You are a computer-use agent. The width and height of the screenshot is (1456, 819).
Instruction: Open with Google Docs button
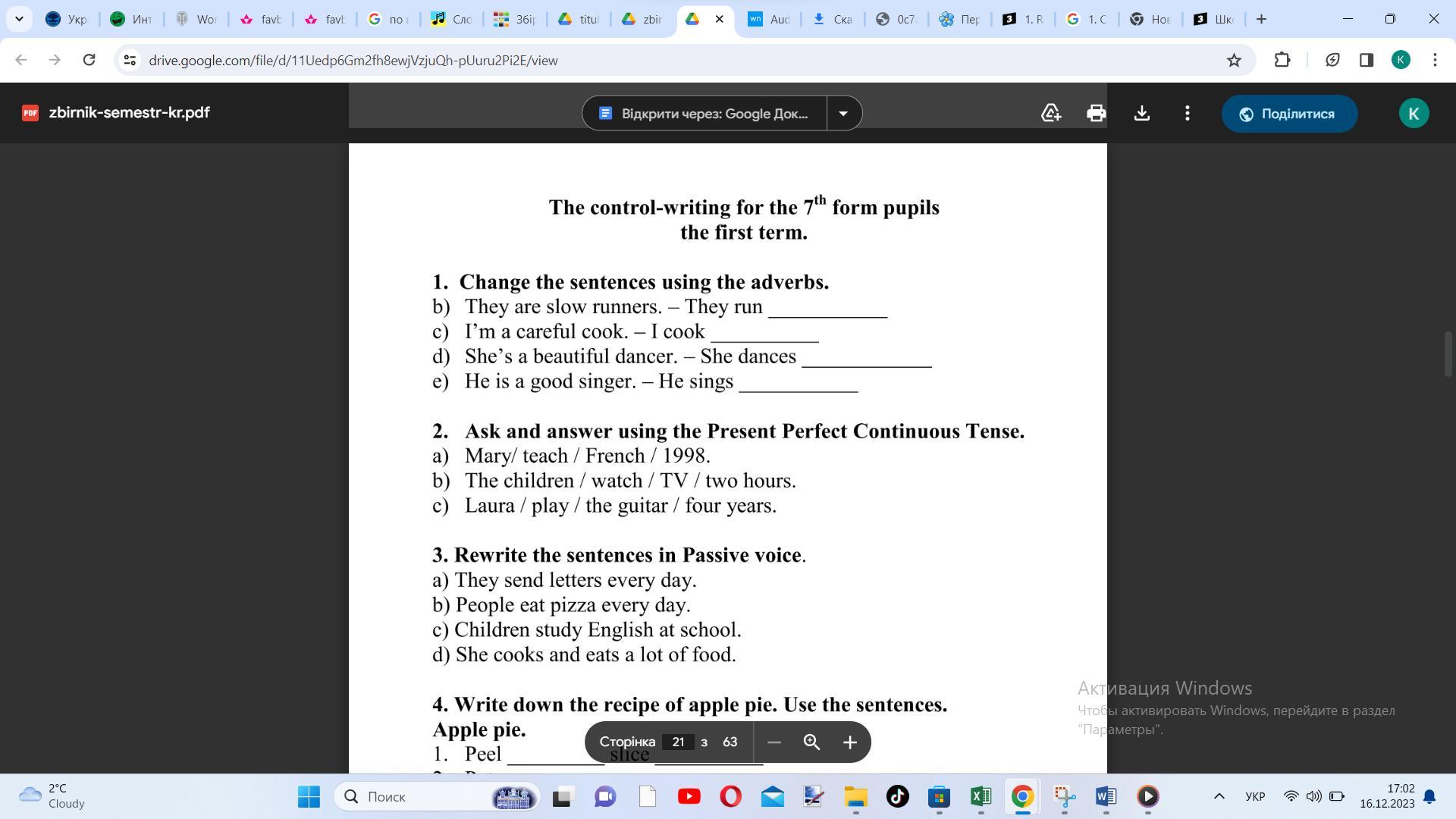point(704,114)
